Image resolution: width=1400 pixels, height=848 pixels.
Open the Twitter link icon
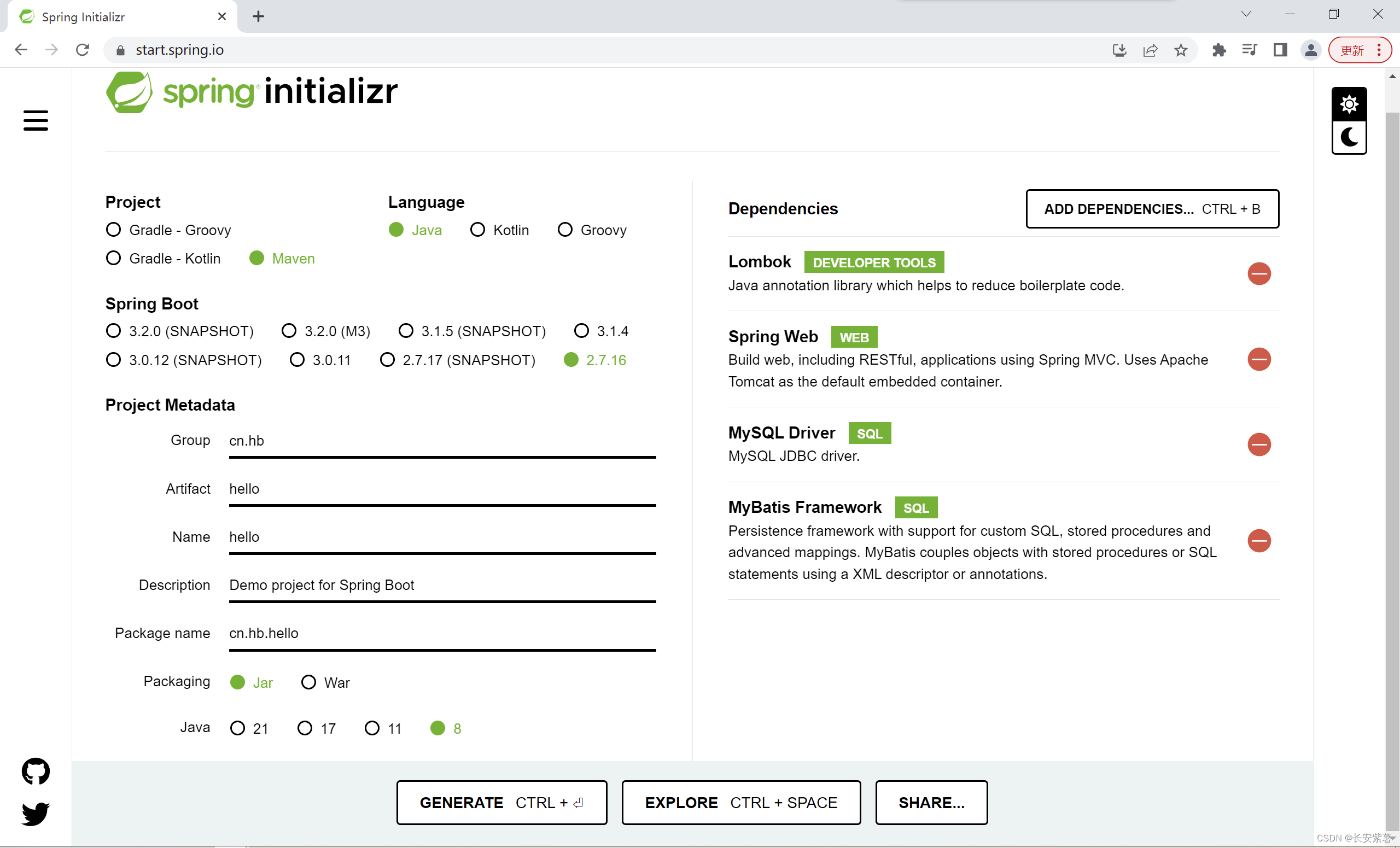[x=36, y=814]
